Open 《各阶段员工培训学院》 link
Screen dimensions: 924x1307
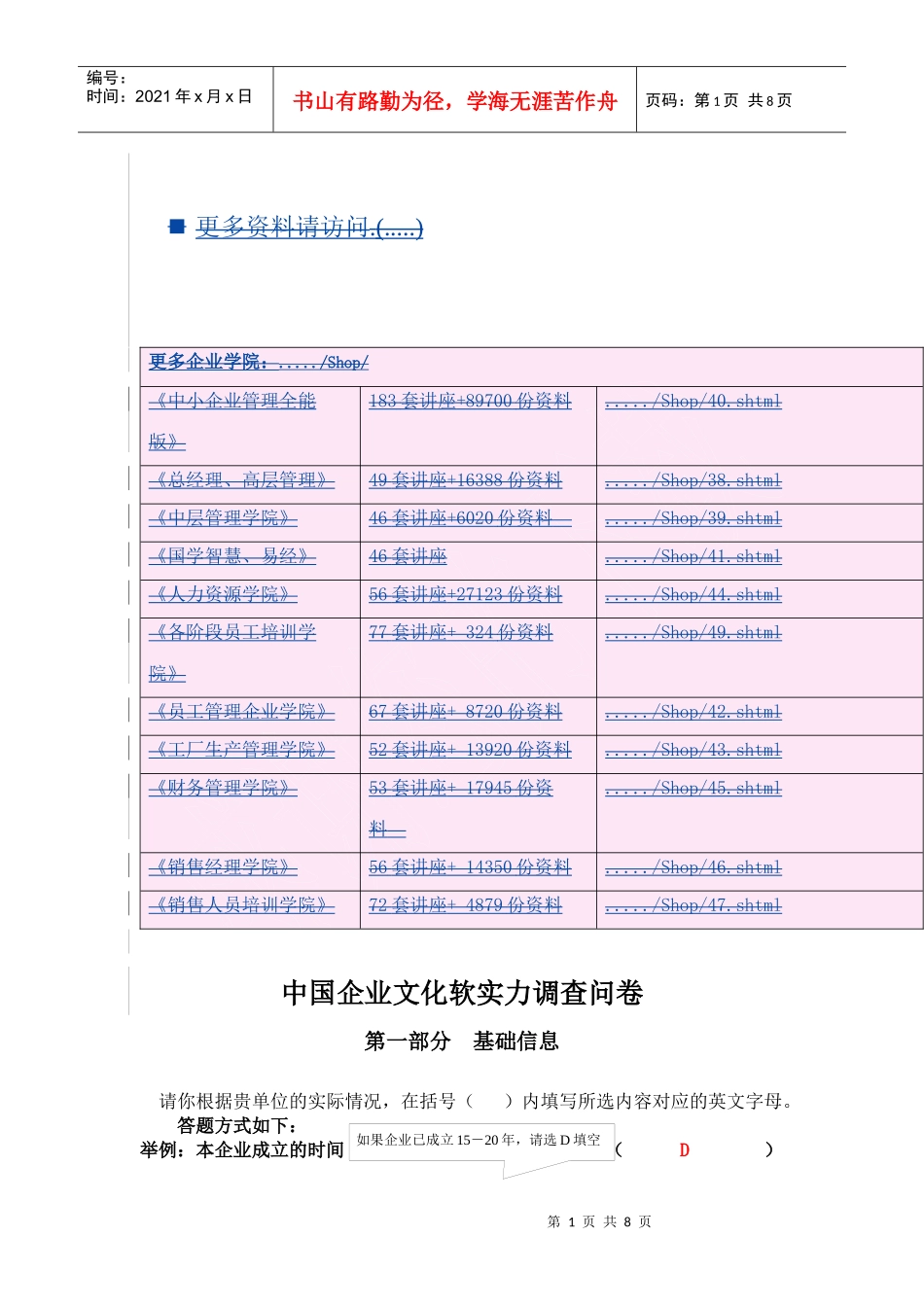coord(232,653)
